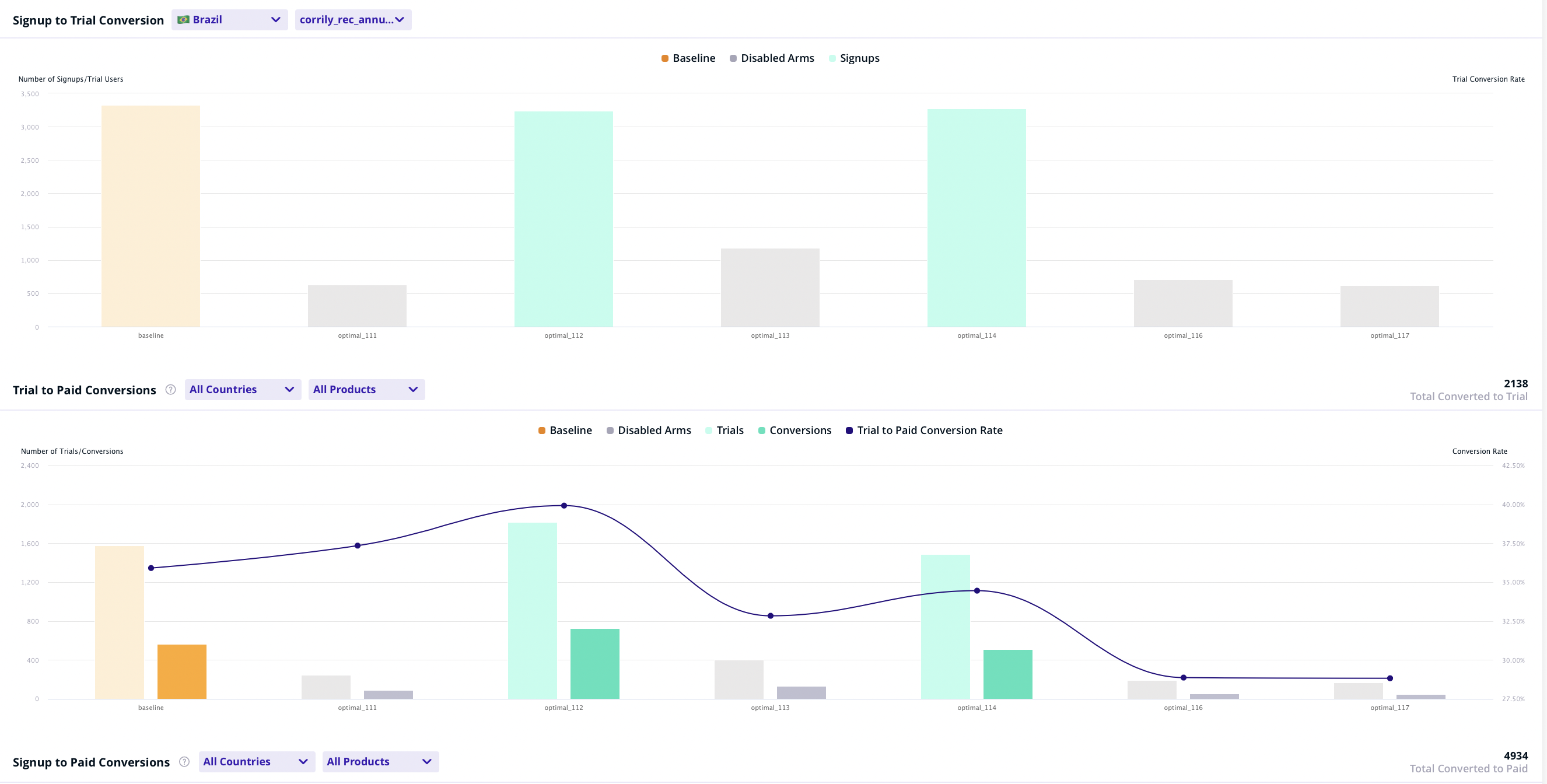Open All Countries dropdown in Trial to Paid section

click(243, 389)
